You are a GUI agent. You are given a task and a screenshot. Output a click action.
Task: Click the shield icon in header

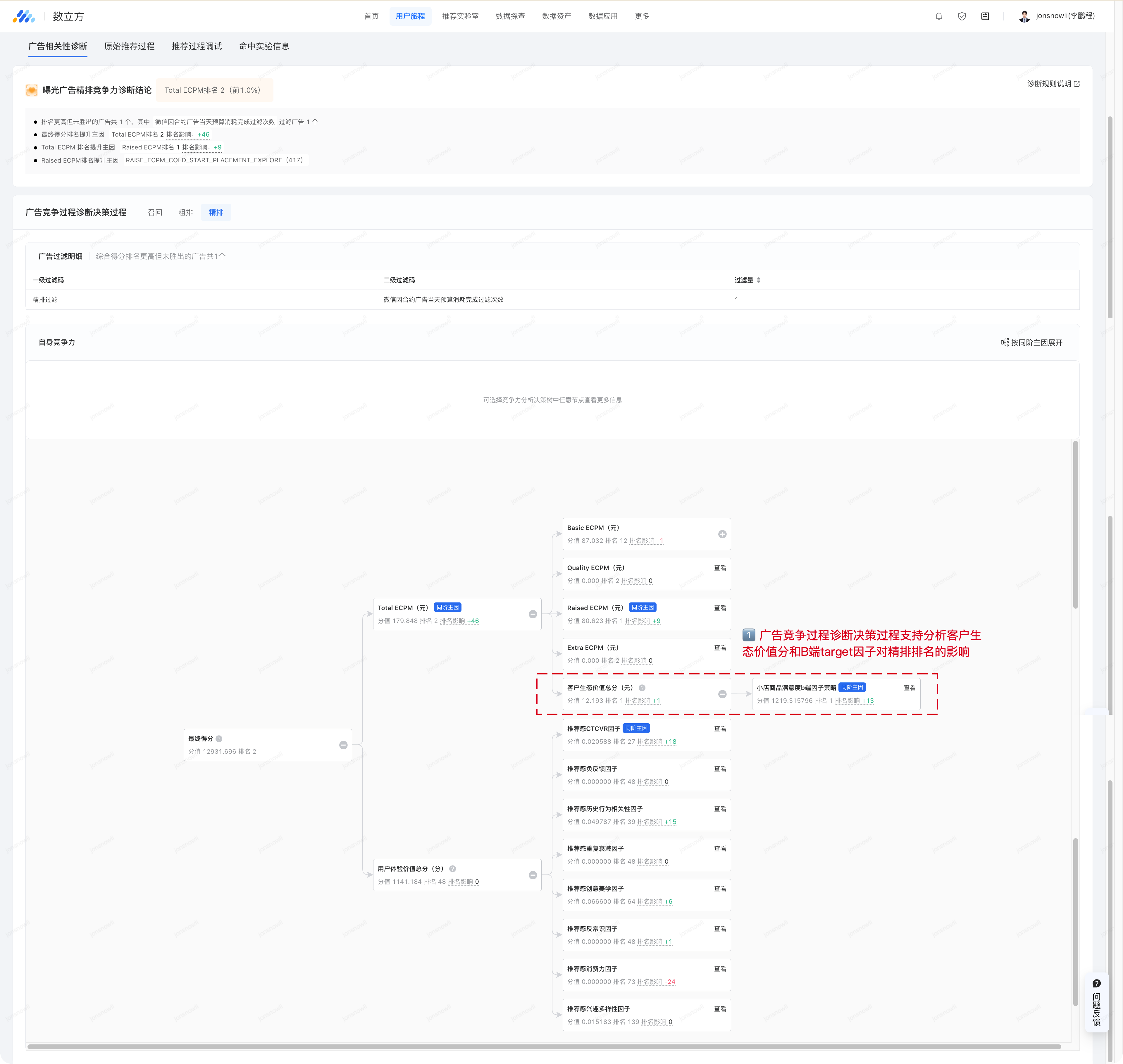point(962,16)
